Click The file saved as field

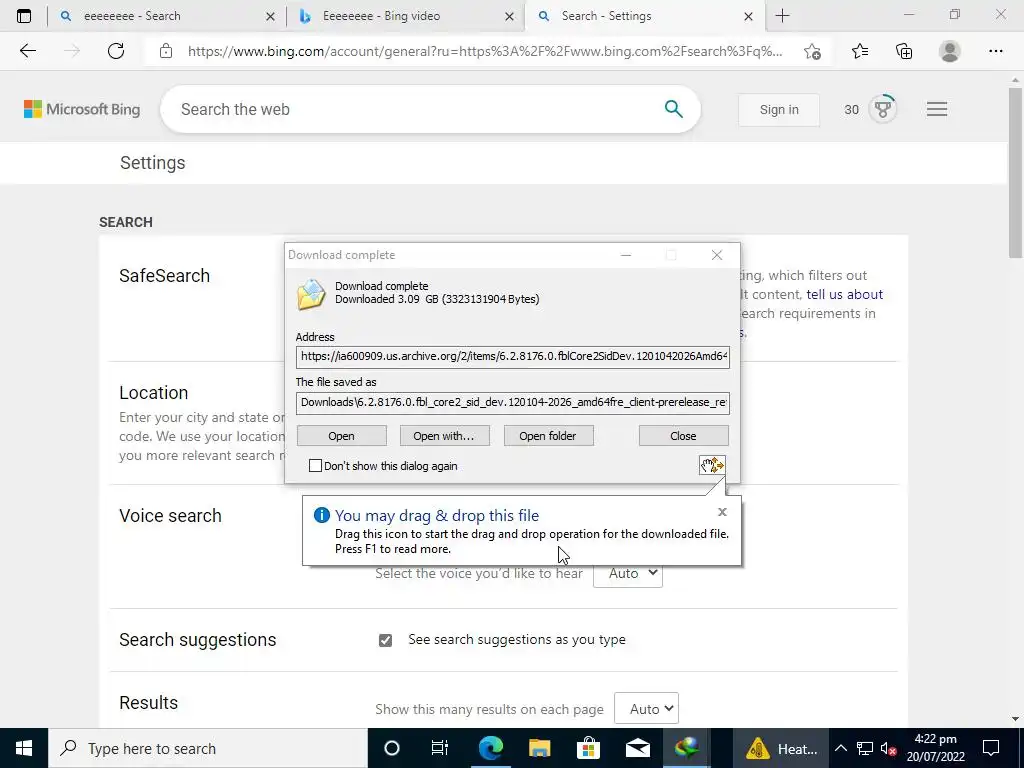[x=513, y=402]
